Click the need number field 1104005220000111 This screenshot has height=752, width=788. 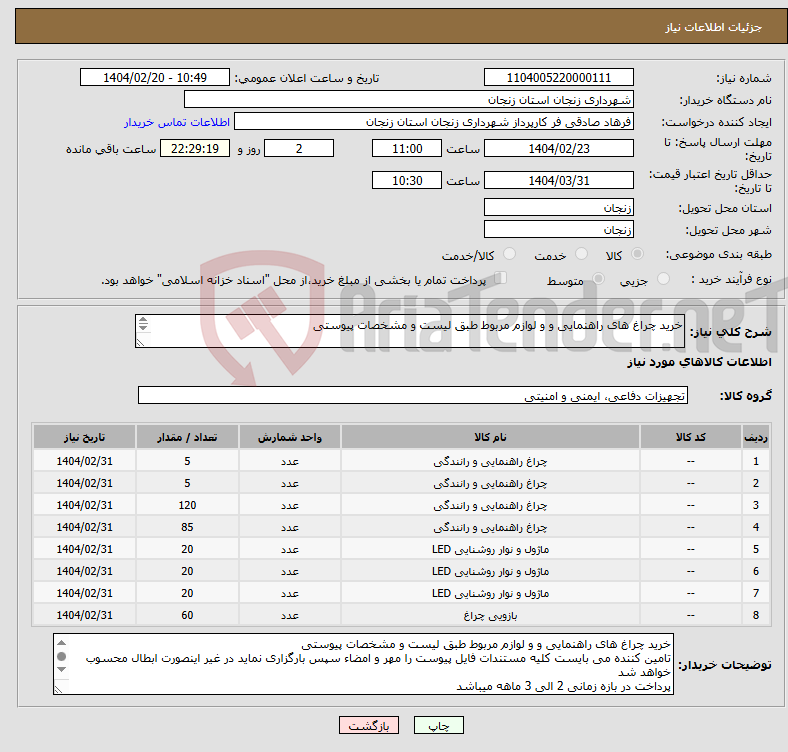click(x=558, y=78)
